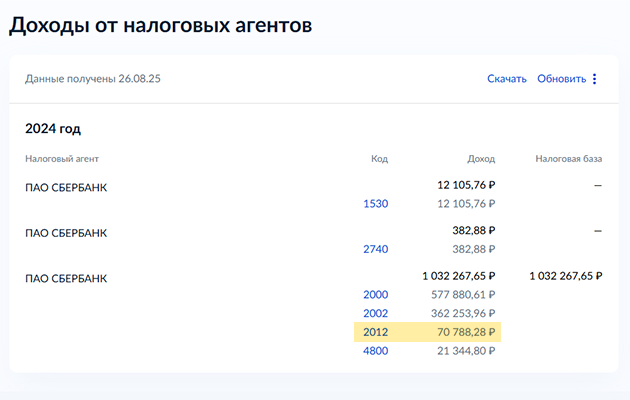Click the gray amount 12 105,76 ₽ for code 1530
The width and height of the screenshot is (630, 400).
click(x=466, y=204)
